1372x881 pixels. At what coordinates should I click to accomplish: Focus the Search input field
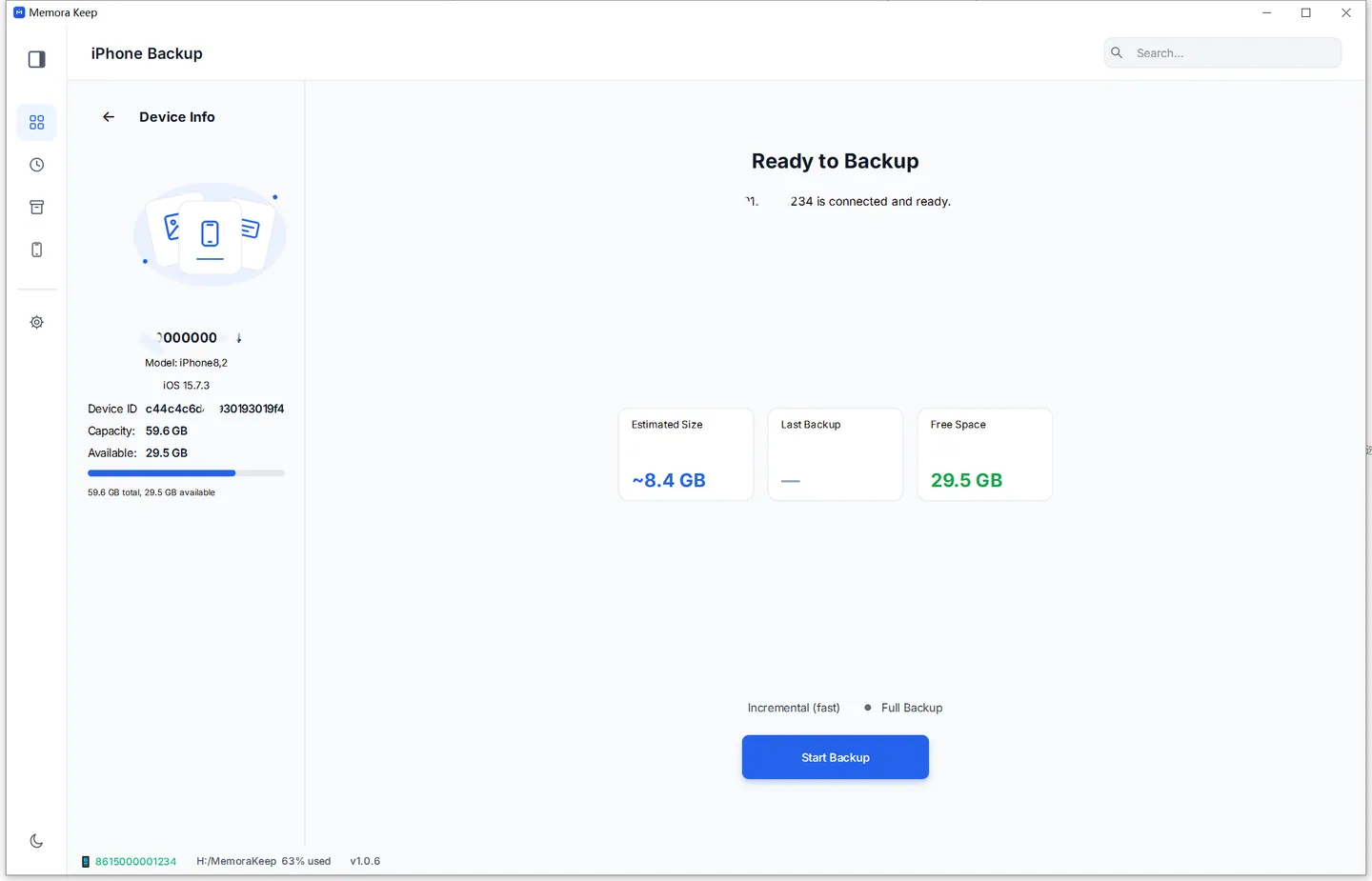pyautogui.click(x=1222, y=53)
